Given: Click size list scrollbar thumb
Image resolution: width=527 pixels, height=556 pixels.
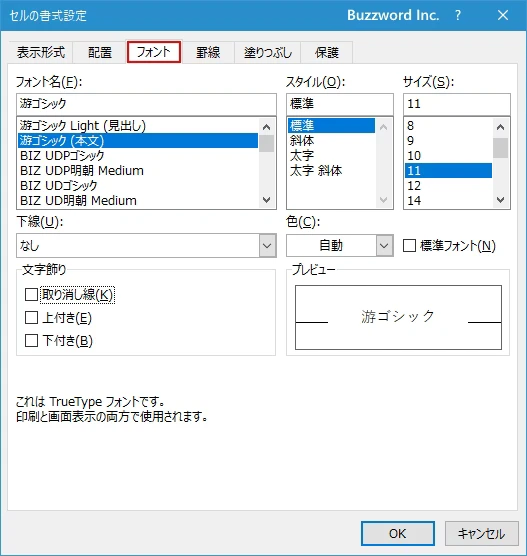Looking at the screenshot, I should (500, 148).
